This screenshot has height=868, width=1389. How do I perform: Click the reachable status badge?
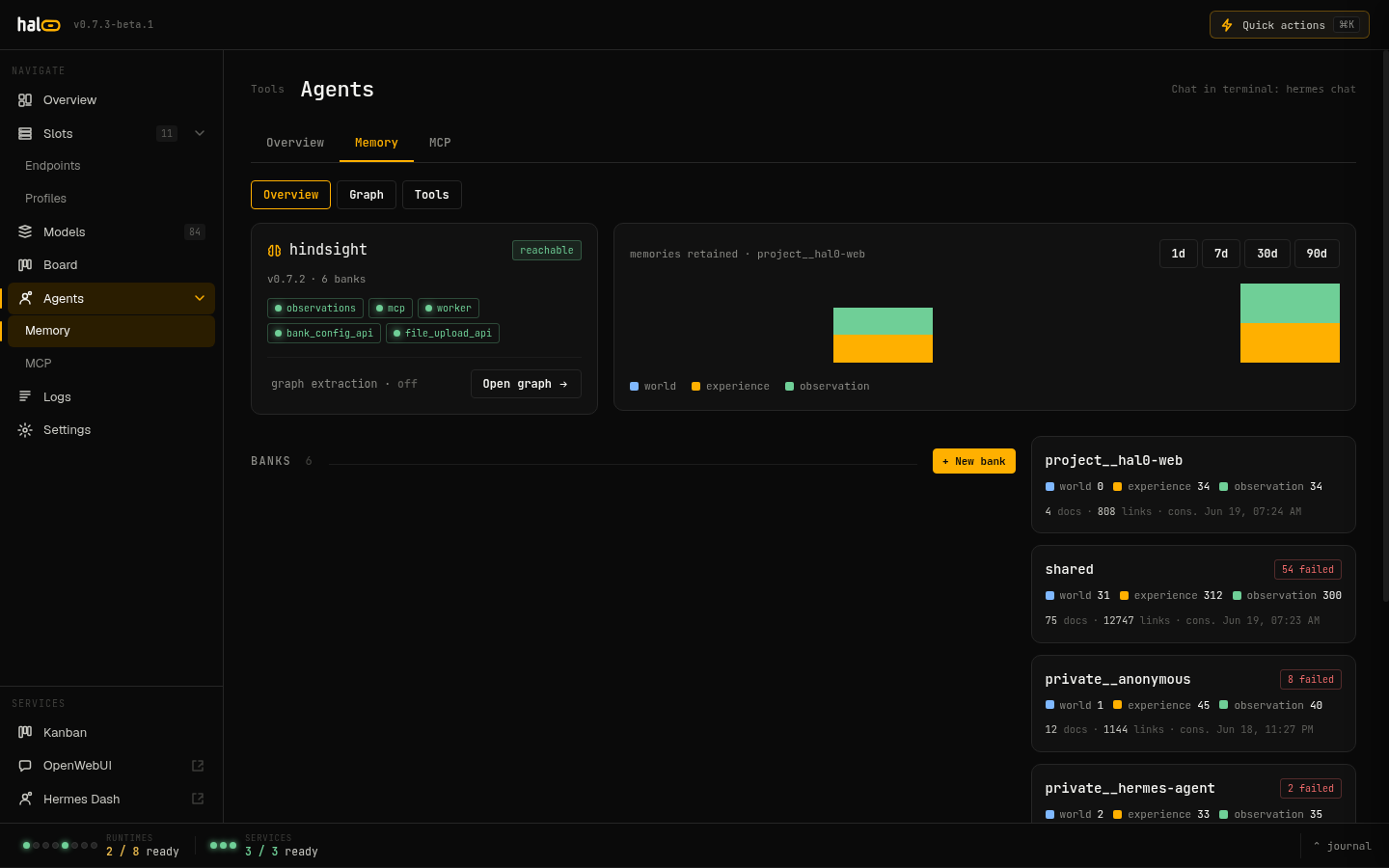[547, 251]
